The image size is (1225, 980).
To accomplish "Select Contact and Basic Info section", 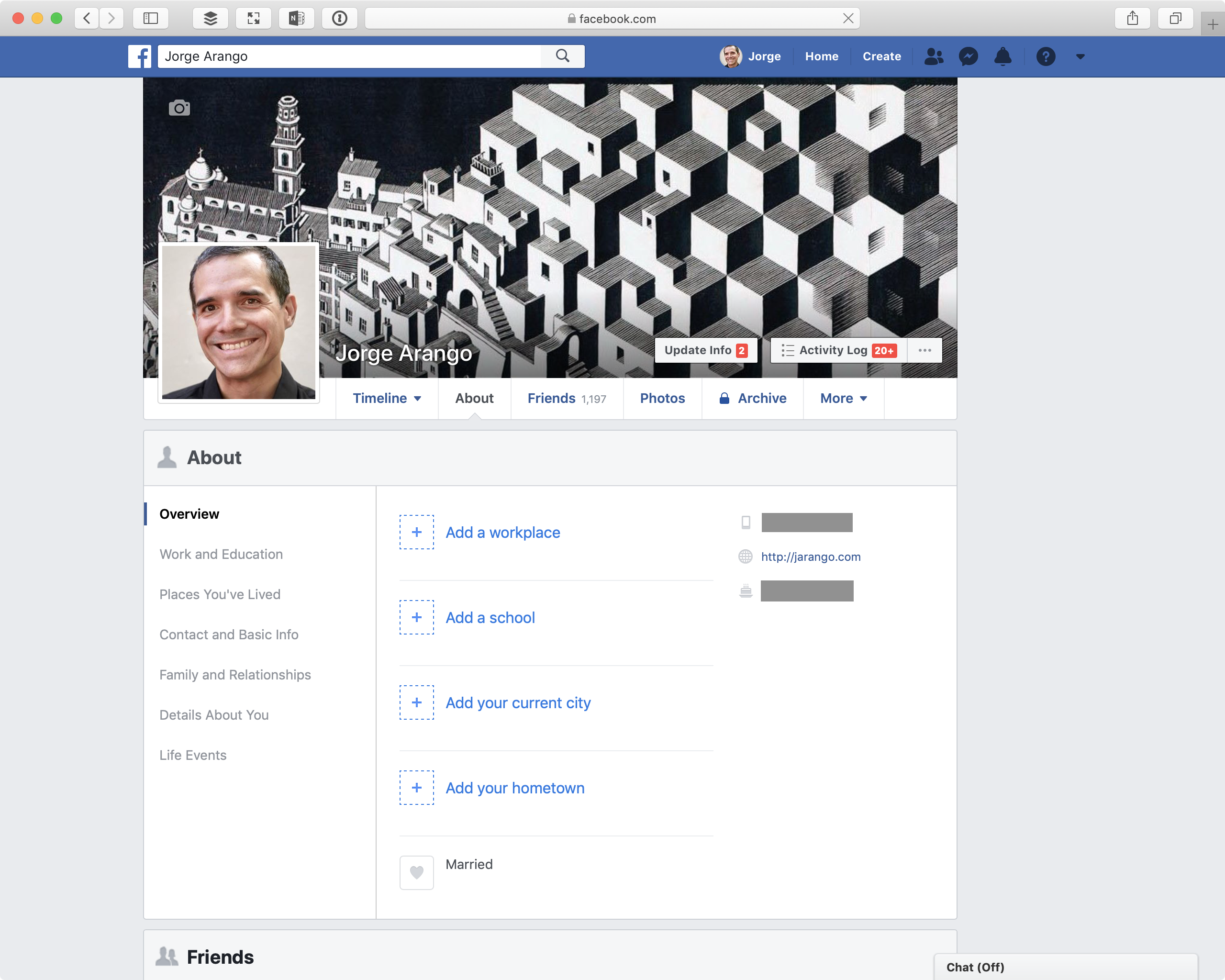I will tap(229, 635).
